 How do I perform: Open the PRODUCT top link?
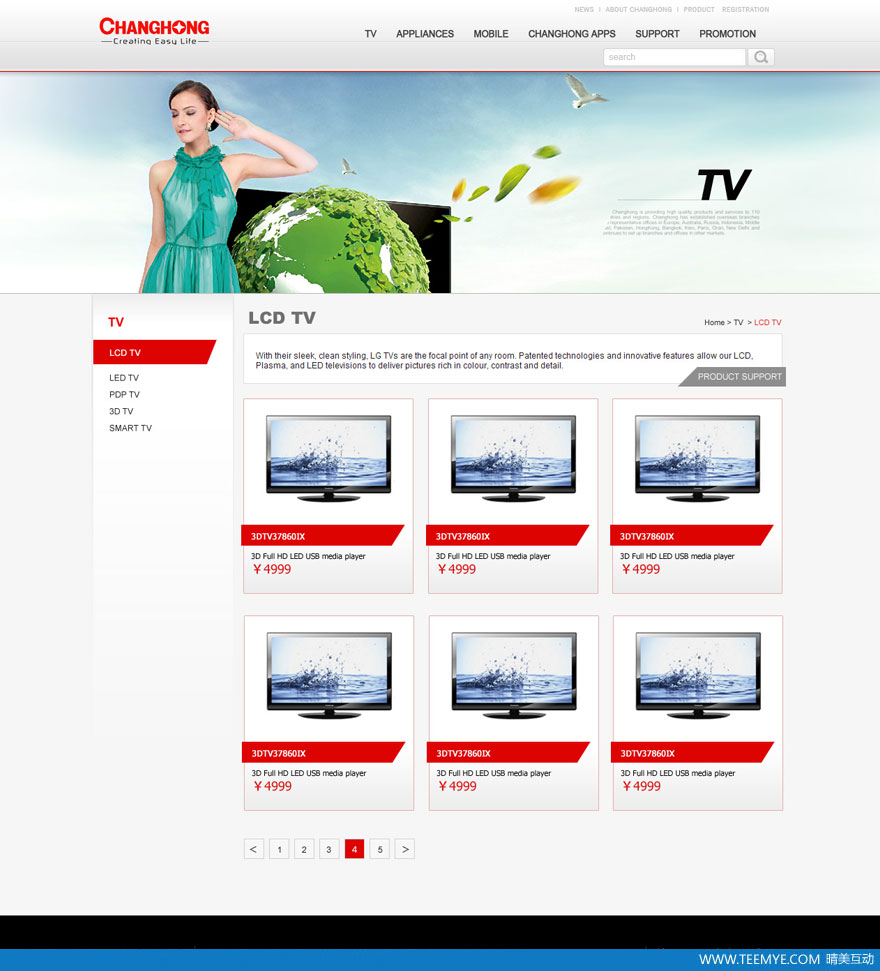[x=699, y=9]
